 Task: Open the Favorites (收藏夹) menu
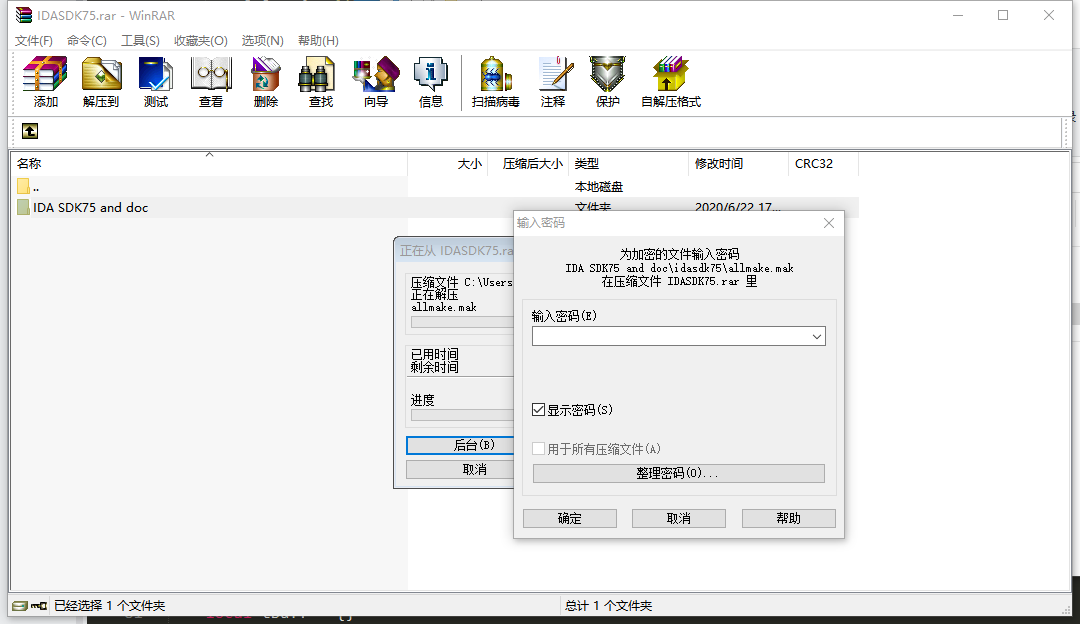click(x=200, y=41)
